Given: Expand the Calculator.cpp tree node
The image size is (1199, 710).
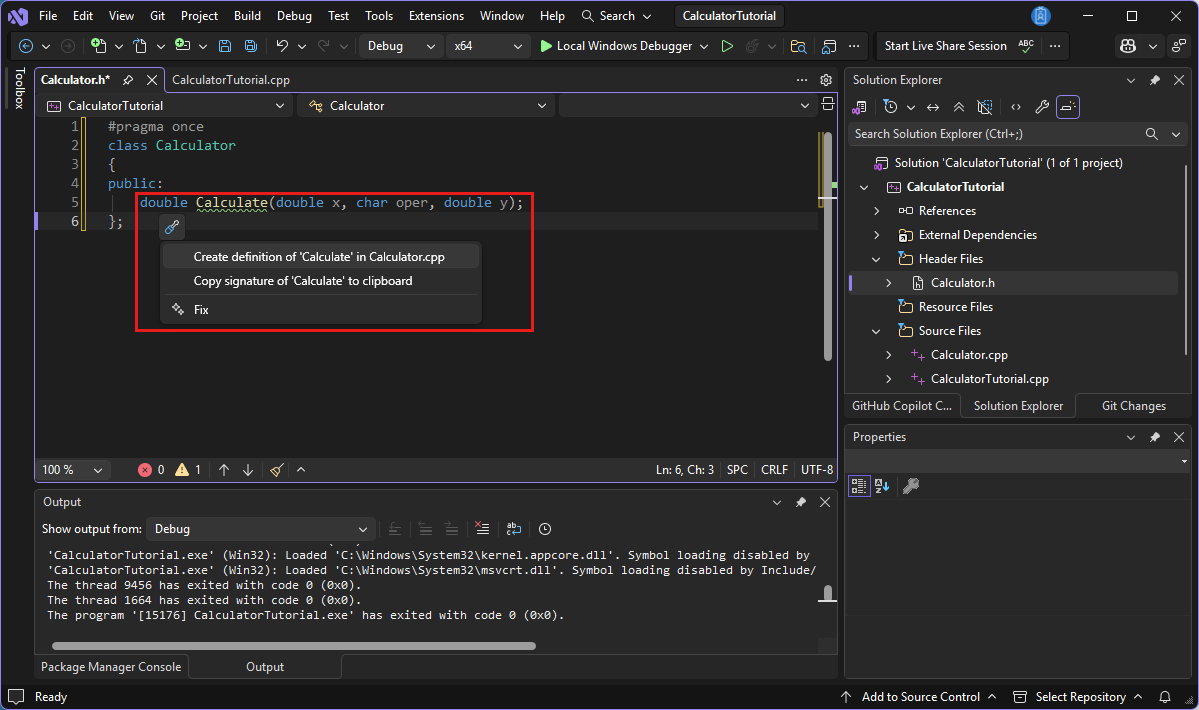Looking at the screenshot, I should [x=889, y=355].
